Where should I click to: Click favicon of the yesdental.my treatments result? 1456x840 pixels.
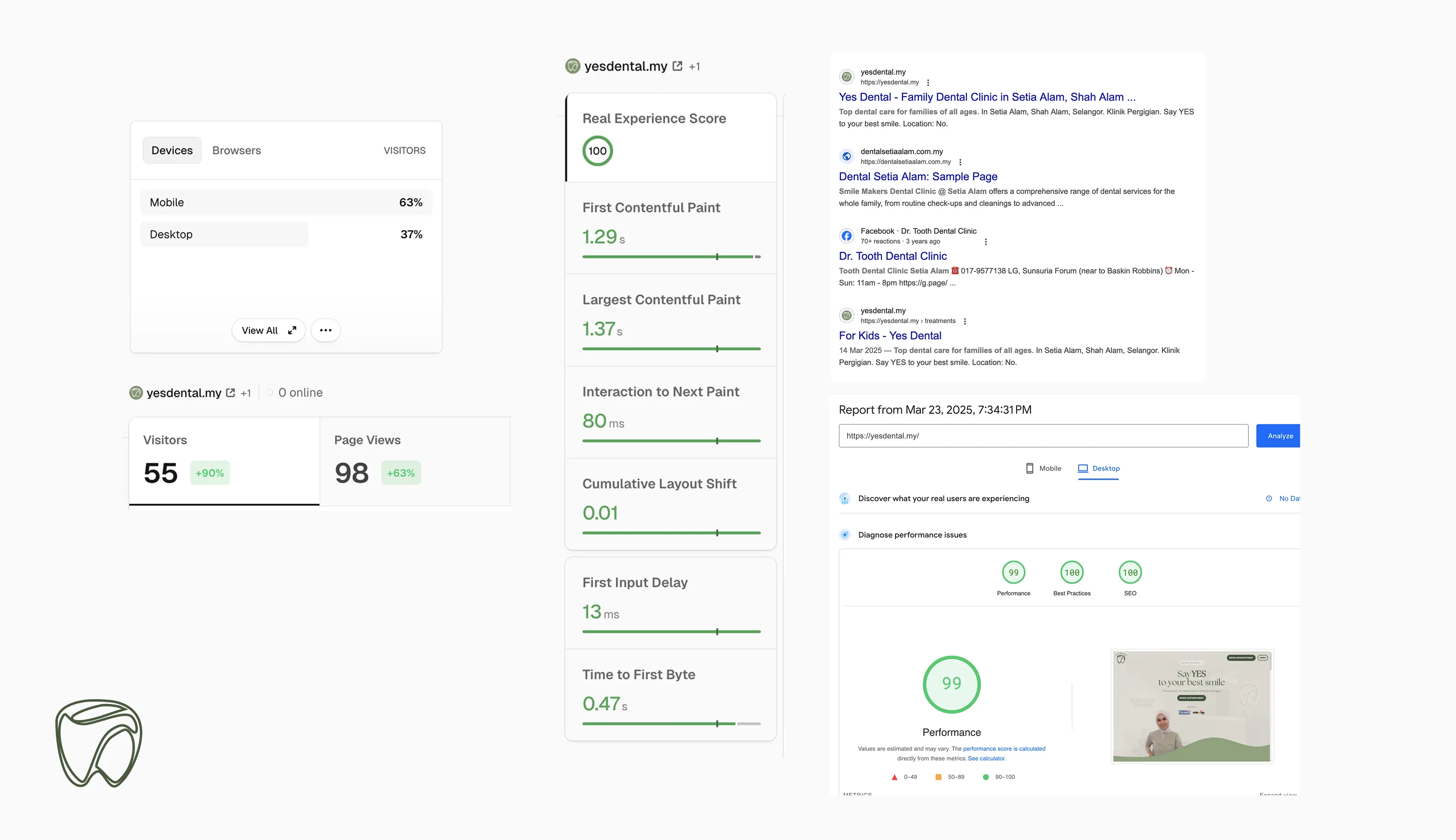point(846,316)
